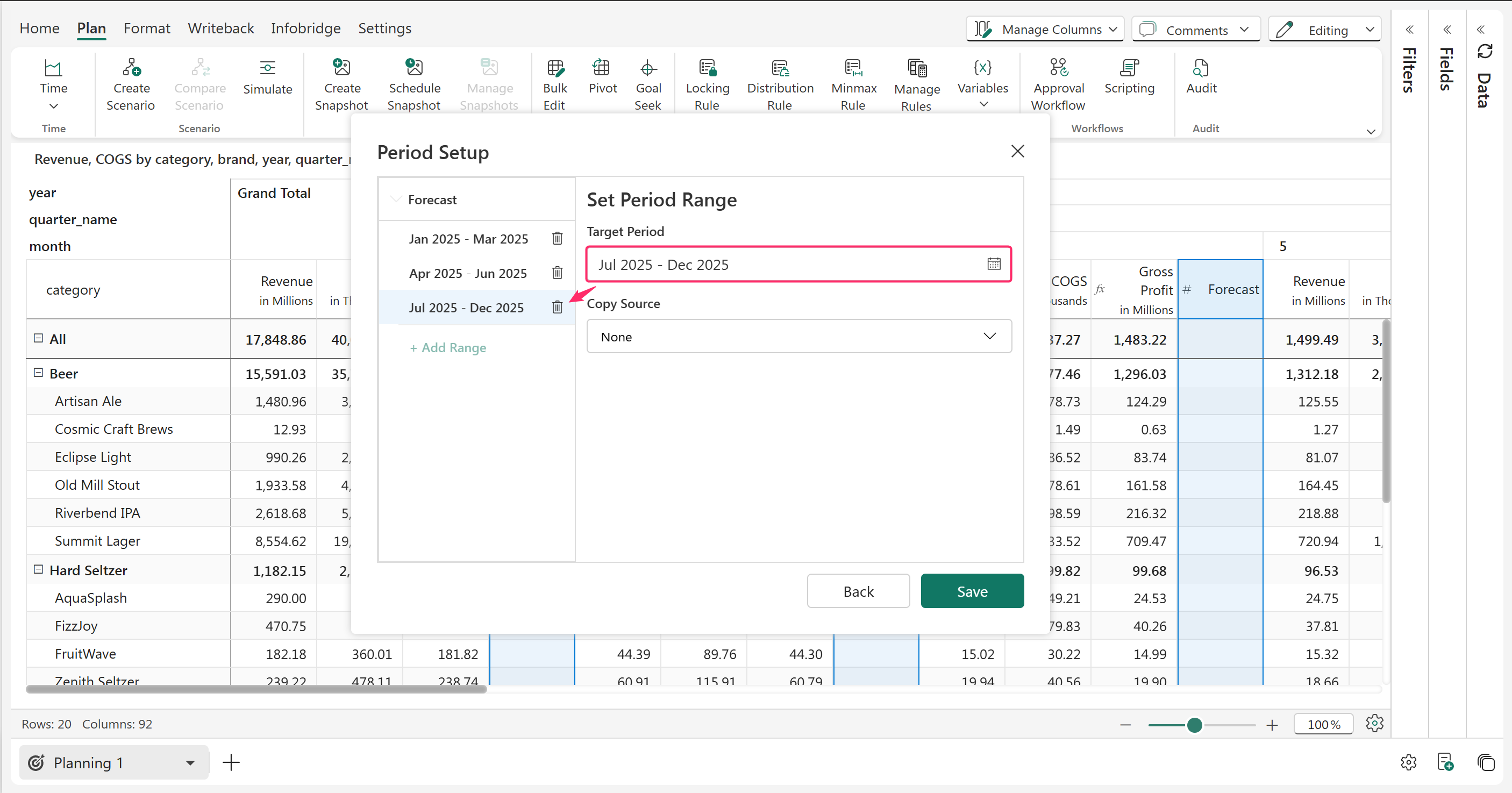The image size is (1512, 793).
Task: Collapse the Hard Seltzer category row
Action: (x=39, y=569)
